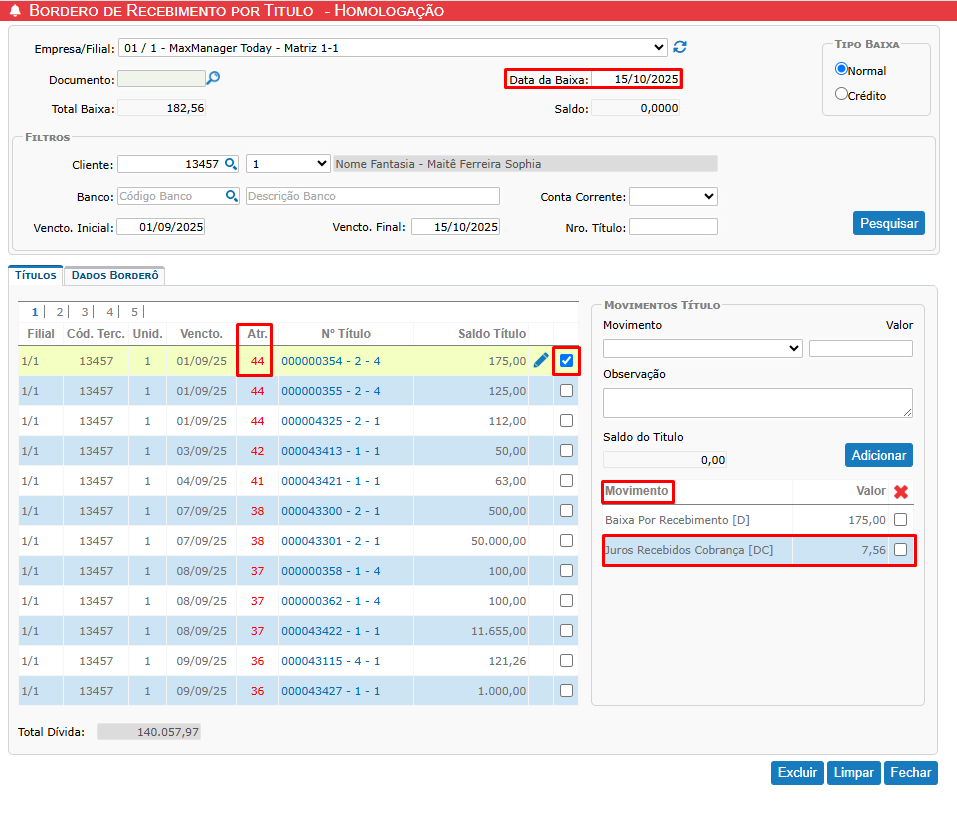Go to page 3 of the titles list
The height and width of the screenshot is (830, 957).
[85, 312]
